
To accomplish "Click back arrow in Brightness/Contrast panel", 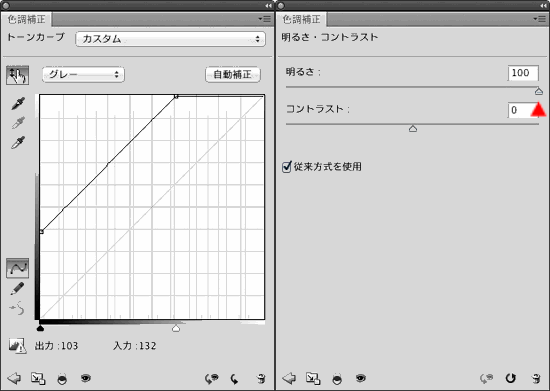I will click(289, 378).
